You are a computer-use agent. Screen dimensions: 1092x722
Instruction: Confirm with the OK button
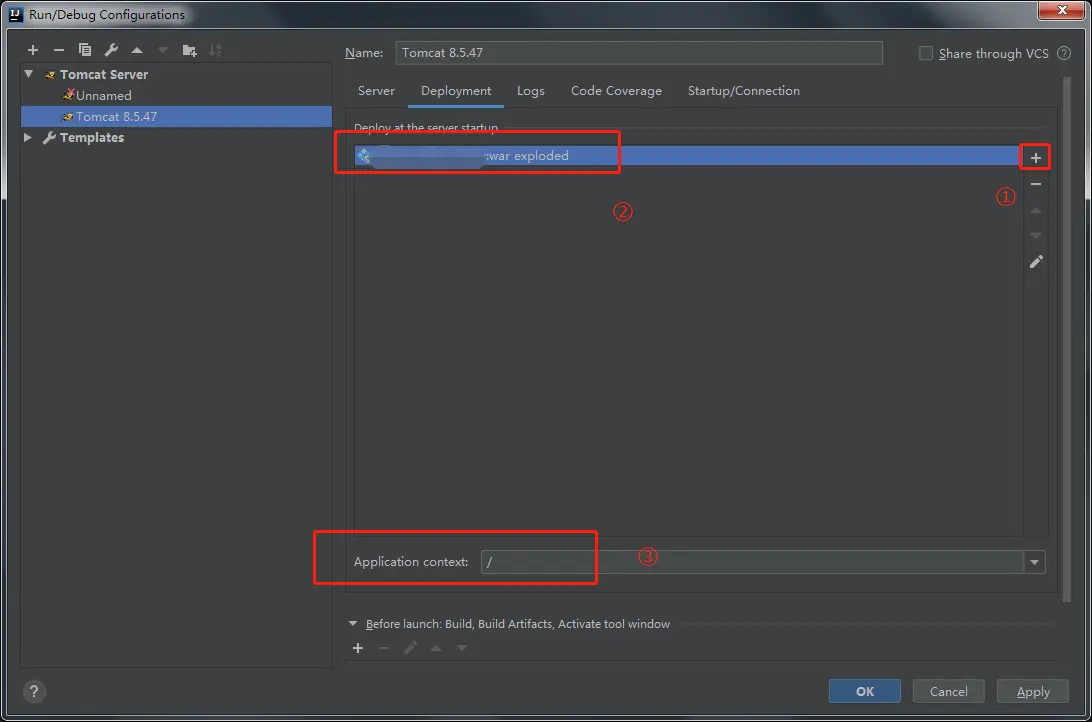(864, 691)
